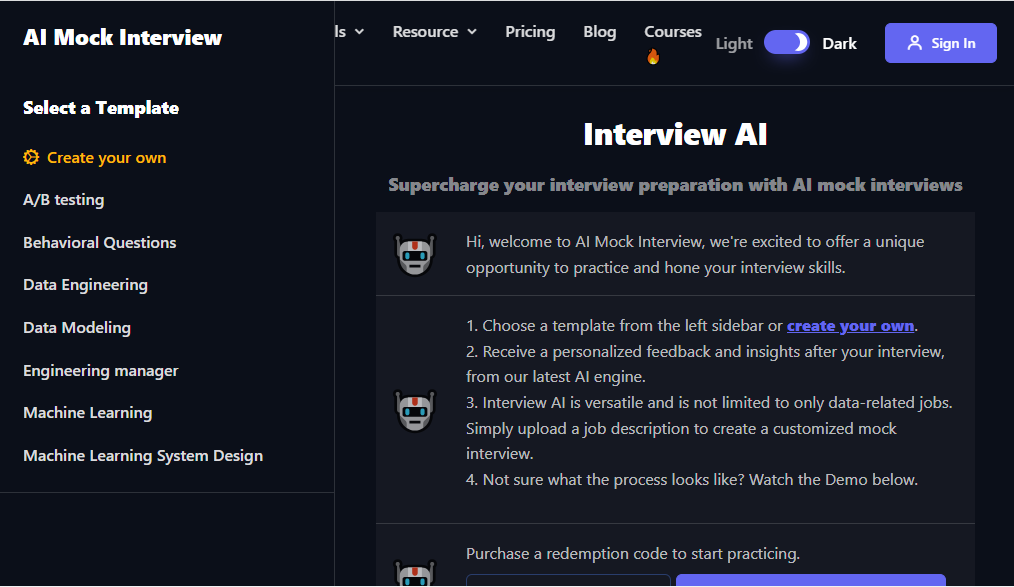Choose the Data Engineering template
The height and width of the screenshot is (587, 1014).
coord(85,284)
